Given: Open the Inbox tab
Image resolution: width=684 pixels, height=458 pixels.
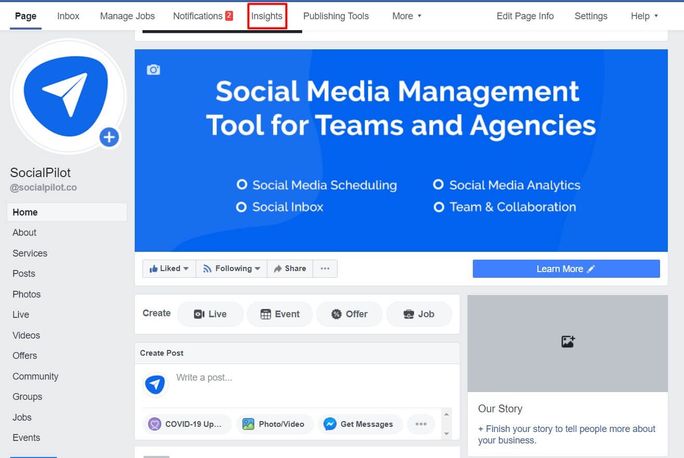Looking at the screenshot, I should pyautogui.click(x=68, y=16).
